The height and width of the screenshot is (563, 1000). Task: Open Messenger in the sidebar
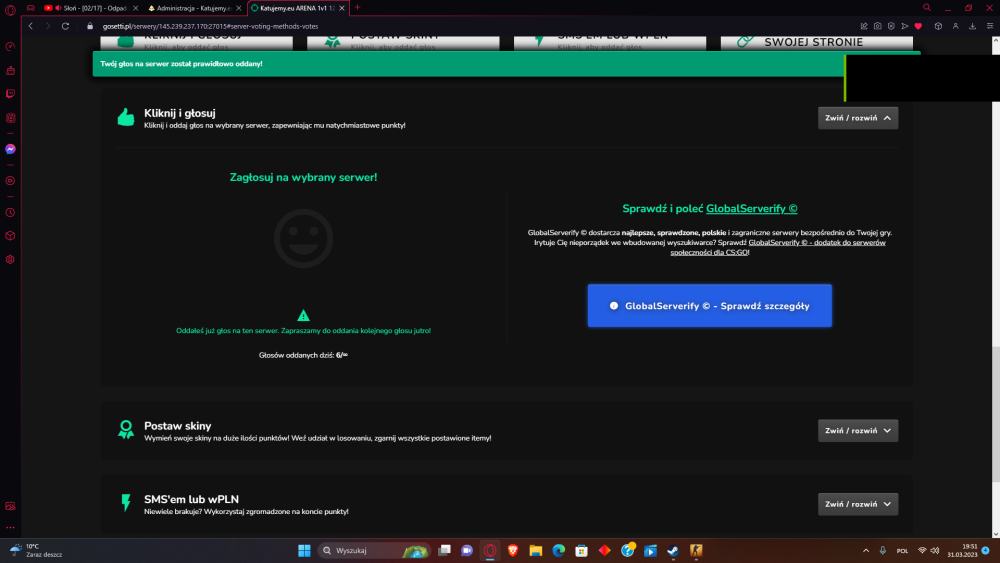click(10, 149)
